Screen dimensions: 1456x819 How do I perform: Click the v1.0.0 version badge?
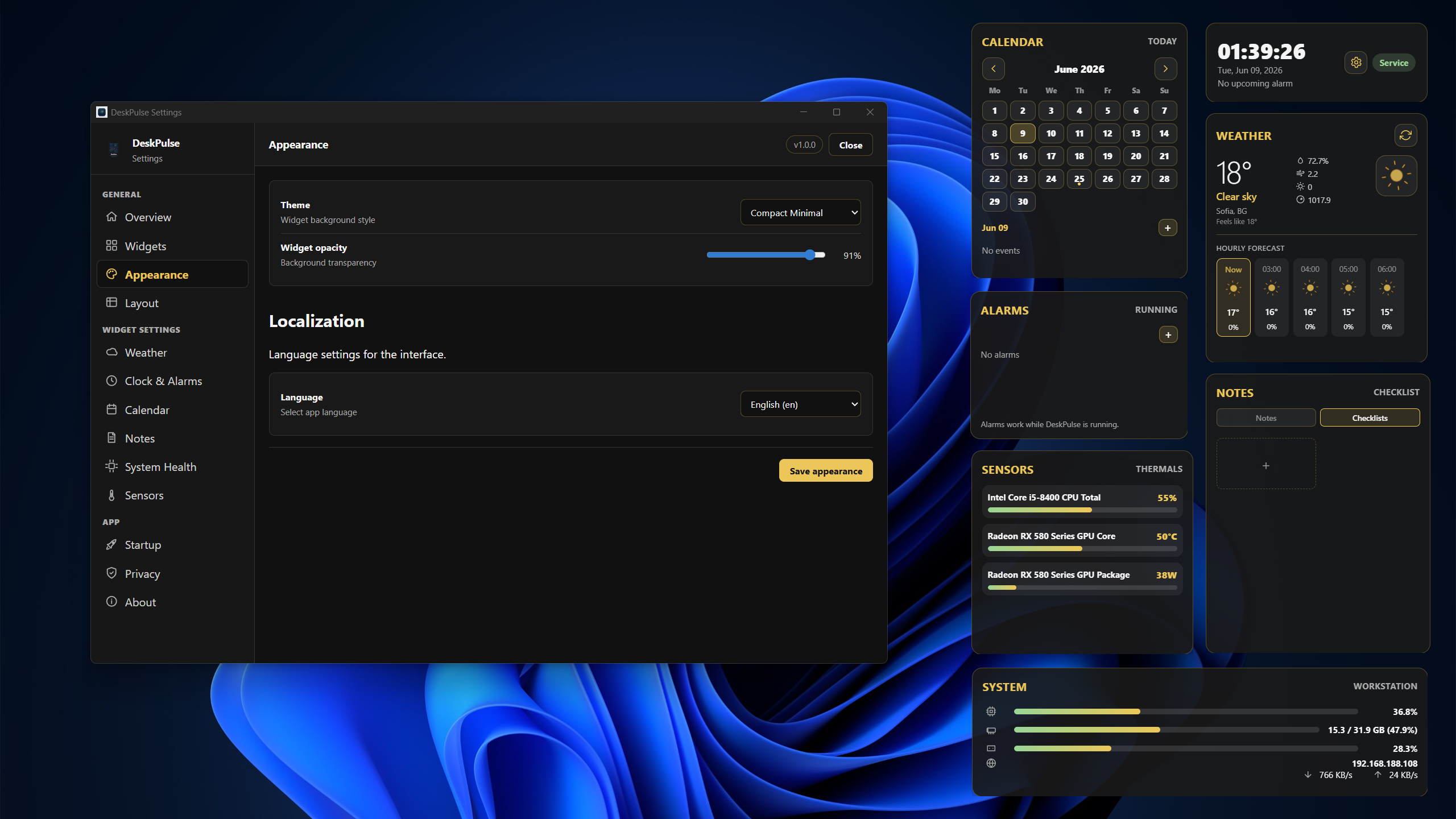pyautogui.click(x=804, y=145)
